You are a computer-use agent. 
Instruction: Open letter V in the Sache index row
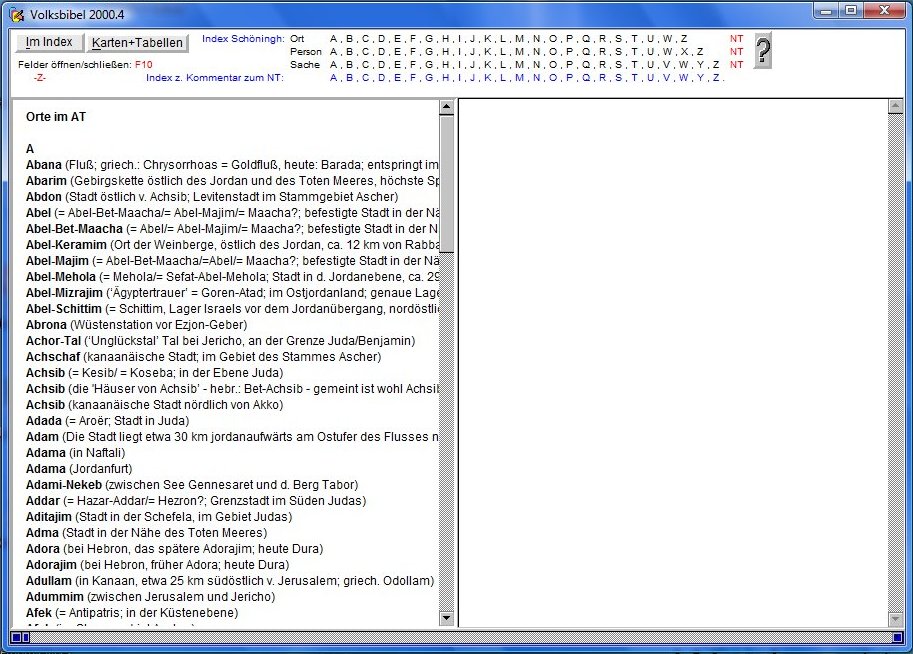point(667,64)
